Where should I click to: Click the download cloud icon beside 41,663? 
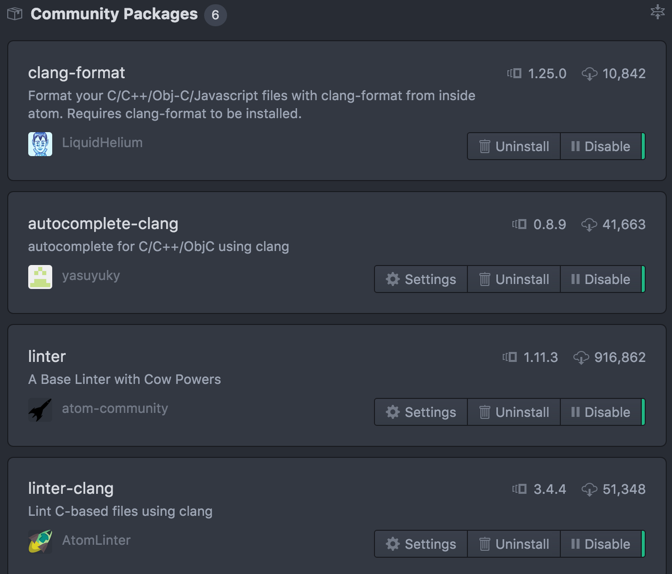pyautogui.click(x=589, y=225)
